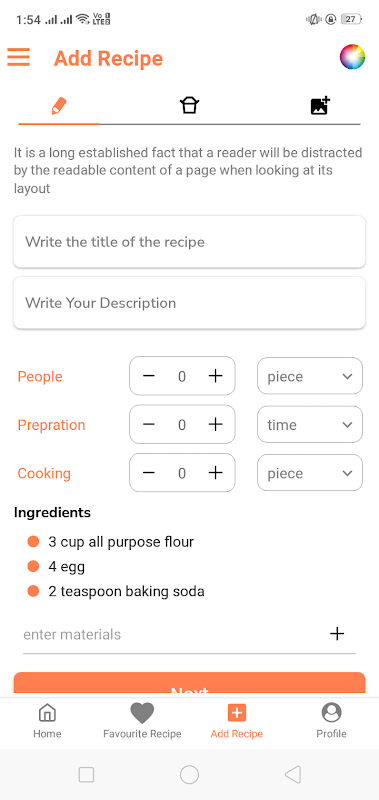379x800 pixels.
Task: Decrease People count with minus
Action: [x=148, y=377]
